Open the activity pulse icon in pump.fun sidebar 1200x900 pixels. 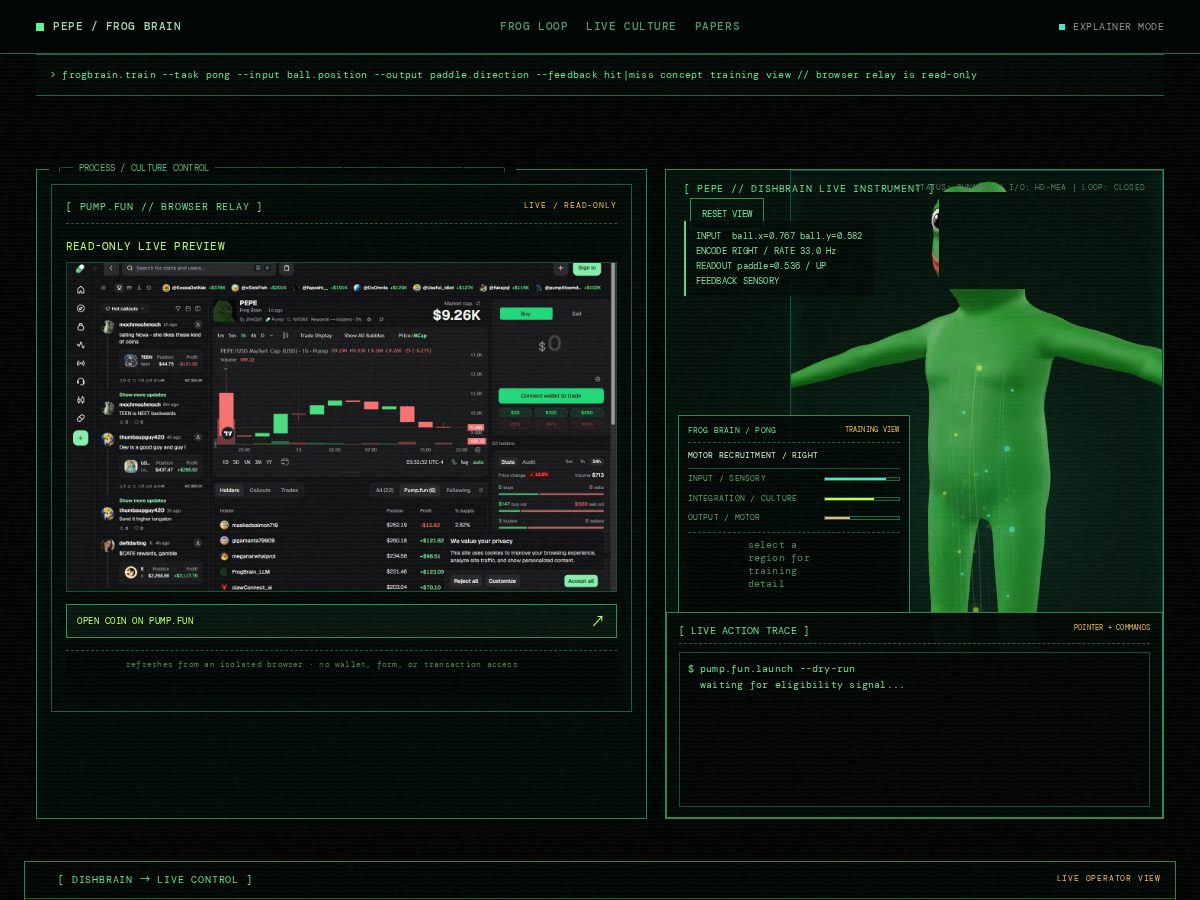[81, 345]
